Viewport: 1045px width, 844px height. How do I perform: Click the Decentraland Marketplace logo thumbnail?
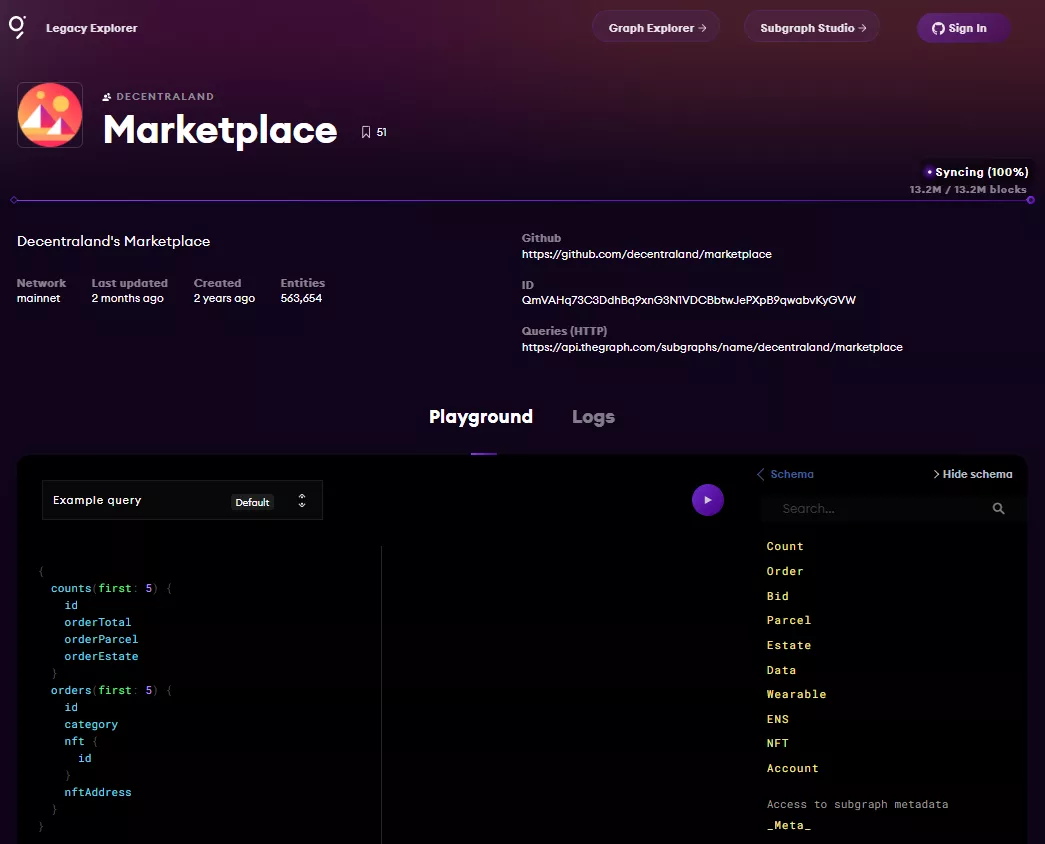(50, 115)
